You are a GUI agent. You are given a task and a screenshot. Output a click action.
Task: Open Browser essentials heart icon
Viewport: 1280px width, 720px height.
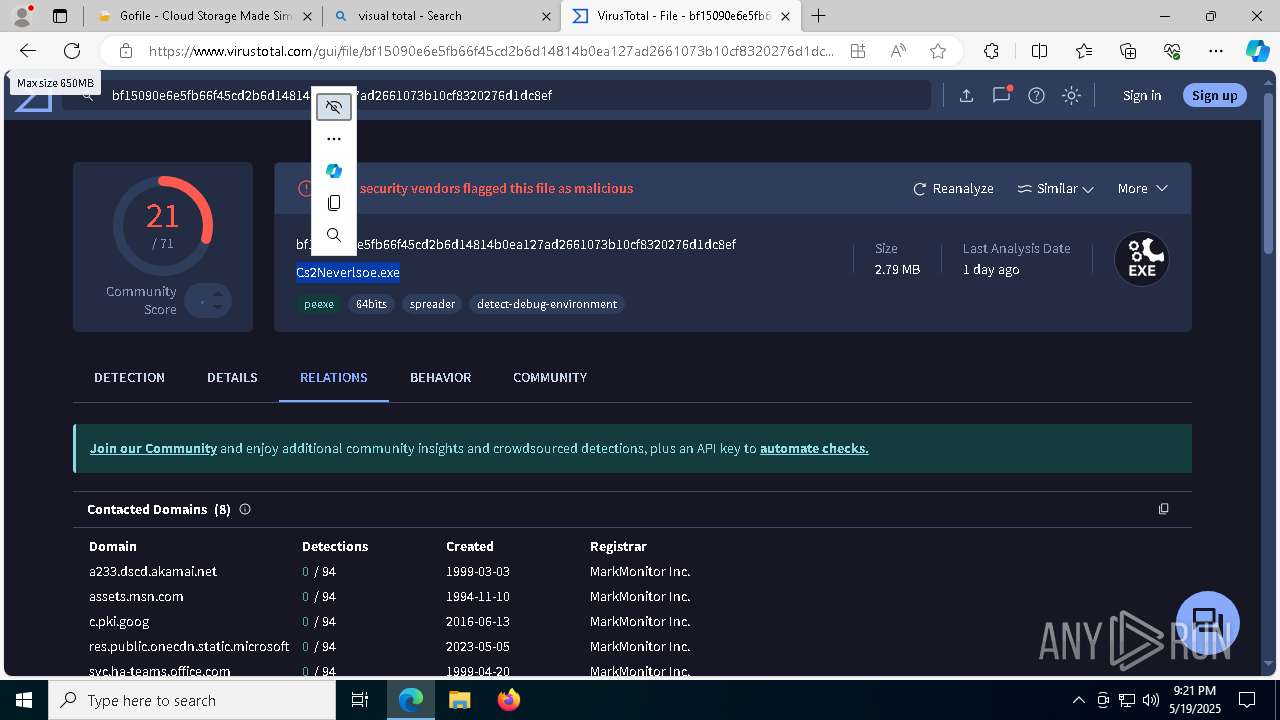point(1172,51)
